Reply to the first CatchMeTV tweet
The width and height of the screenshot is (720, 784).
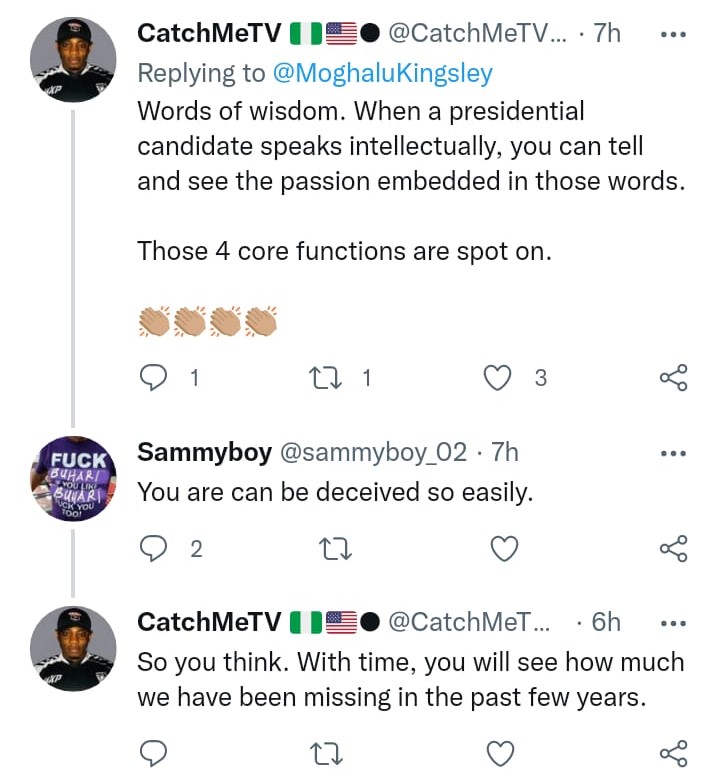pos(153,378)
